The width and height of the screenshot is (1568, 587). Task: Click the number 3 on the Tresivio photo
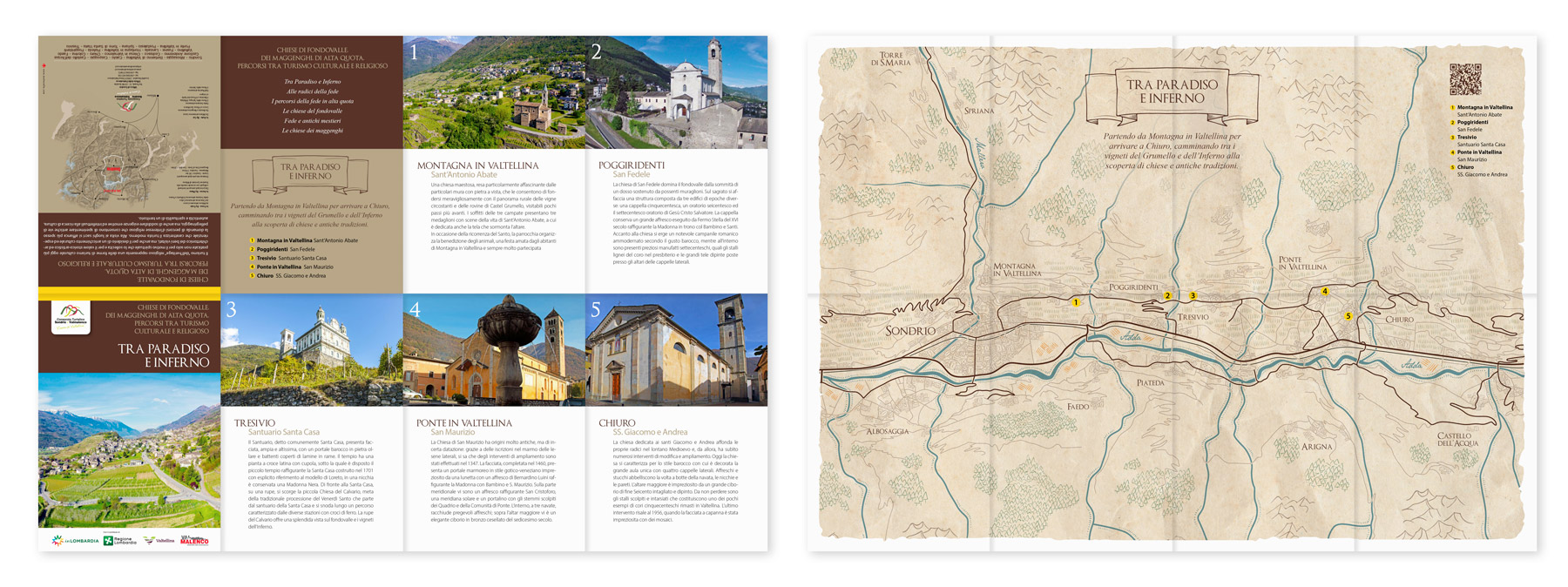tap(232, 310)
